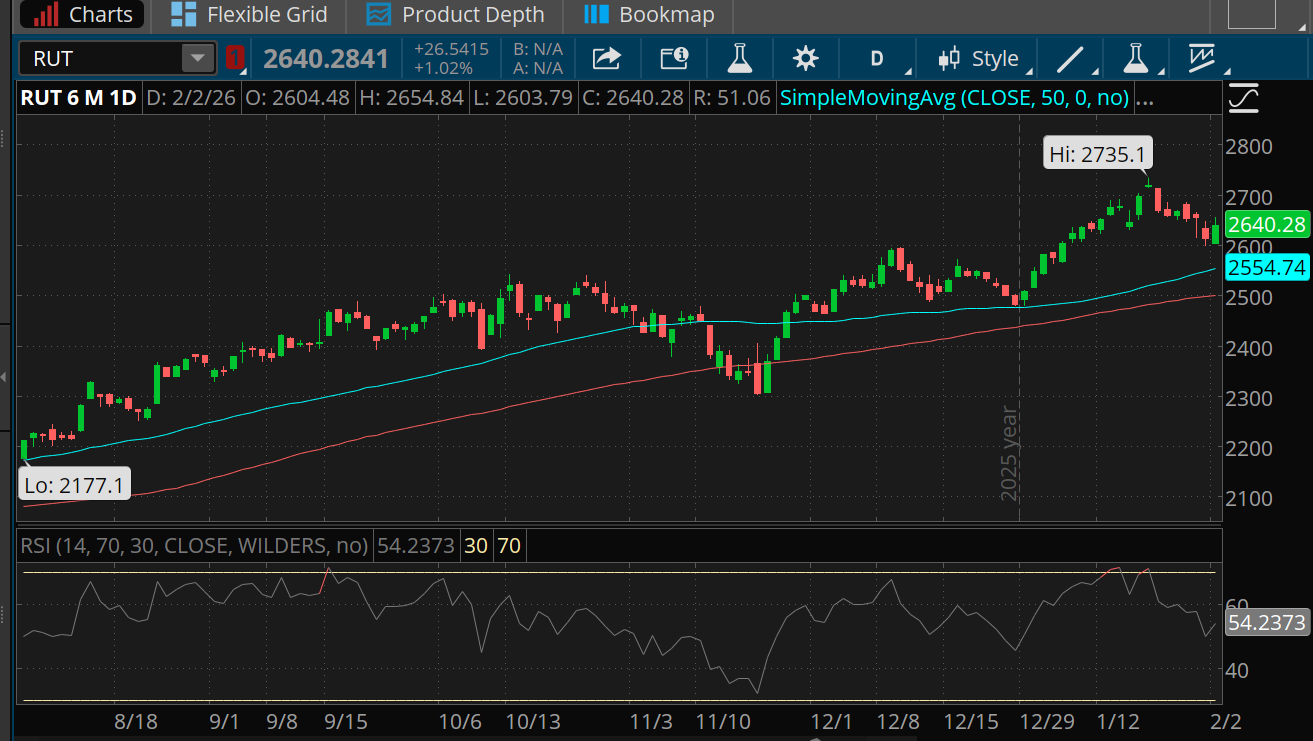The image size is (1313, 741).
Task: Open the D timeframe dropdown
Action: coord(877,58)
